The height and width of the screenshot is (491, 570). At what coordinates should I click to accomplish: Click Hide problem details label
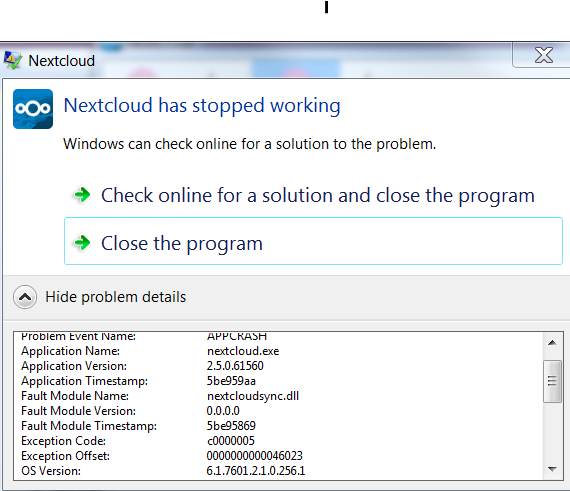coord(116,297)
